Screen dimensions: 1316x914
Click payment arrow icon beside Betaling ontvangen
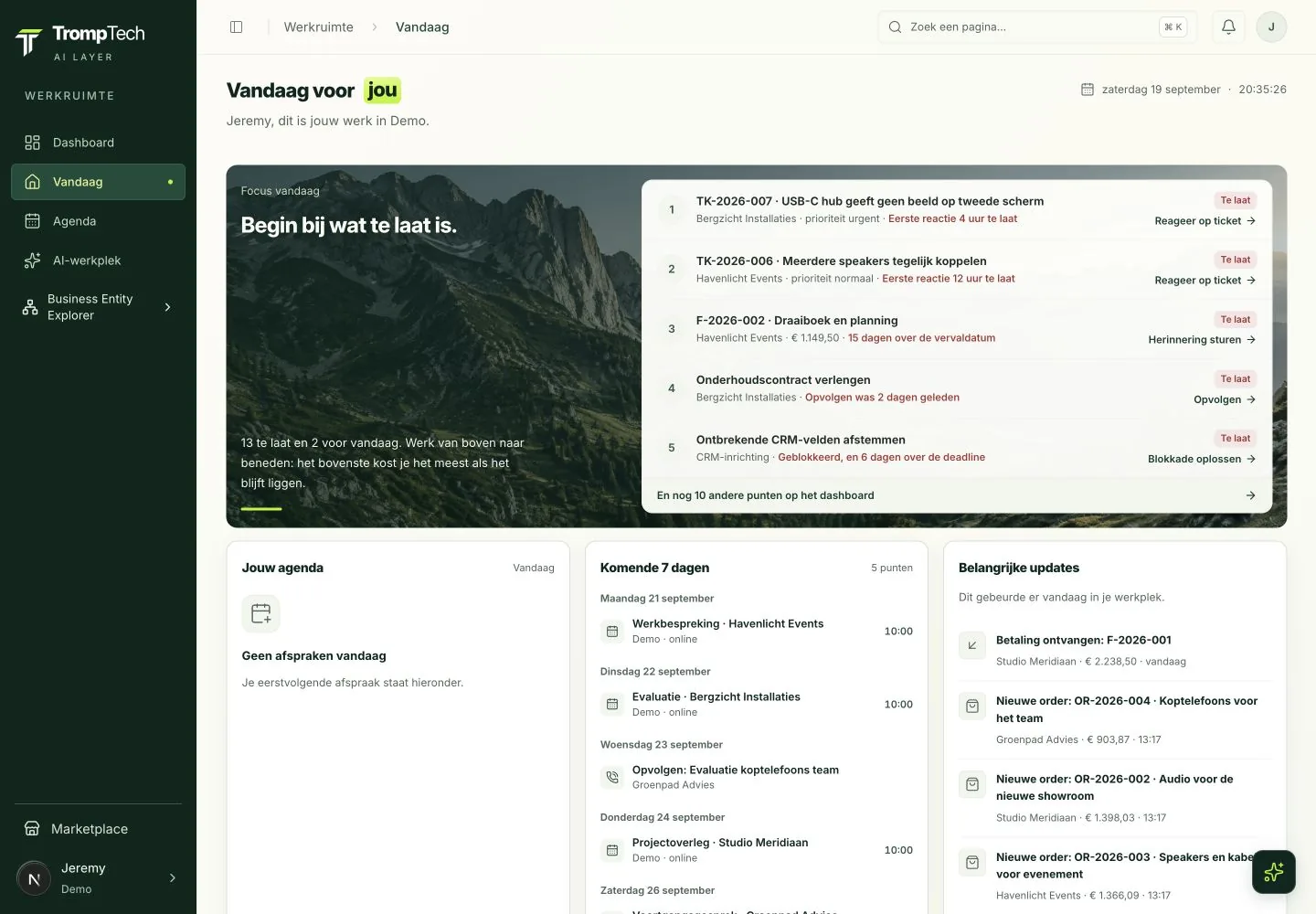click(972, 645)
